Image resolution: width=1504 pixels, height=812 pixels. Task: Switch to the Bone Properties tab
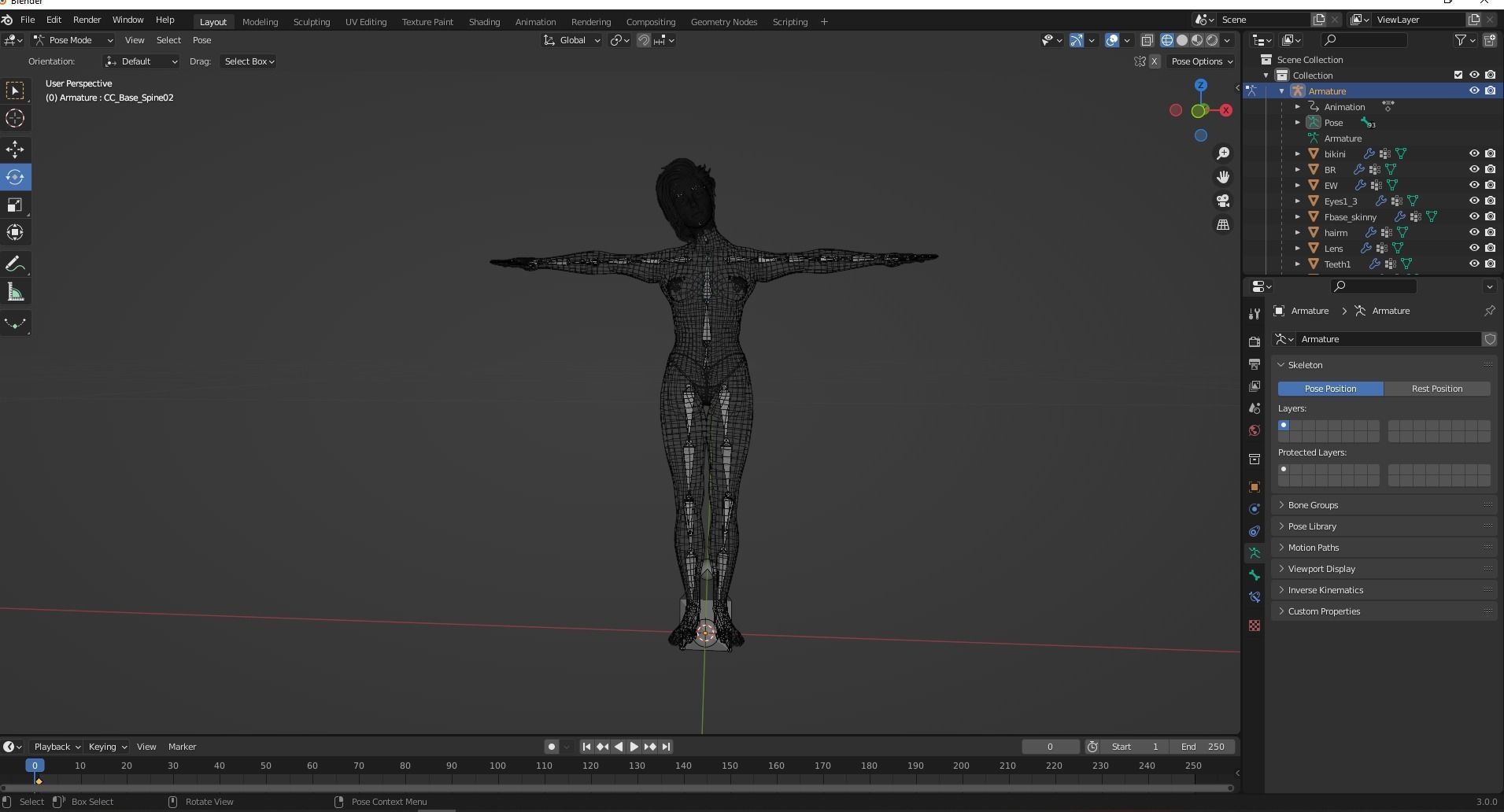coord(1255,575)
